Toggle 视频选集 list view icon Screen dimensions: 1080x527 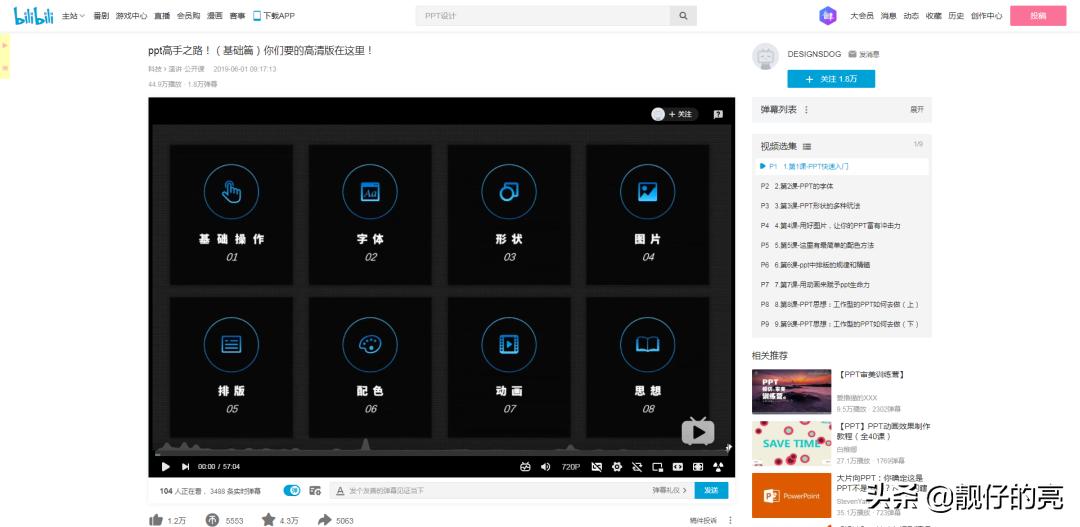(x=807, y=147)
